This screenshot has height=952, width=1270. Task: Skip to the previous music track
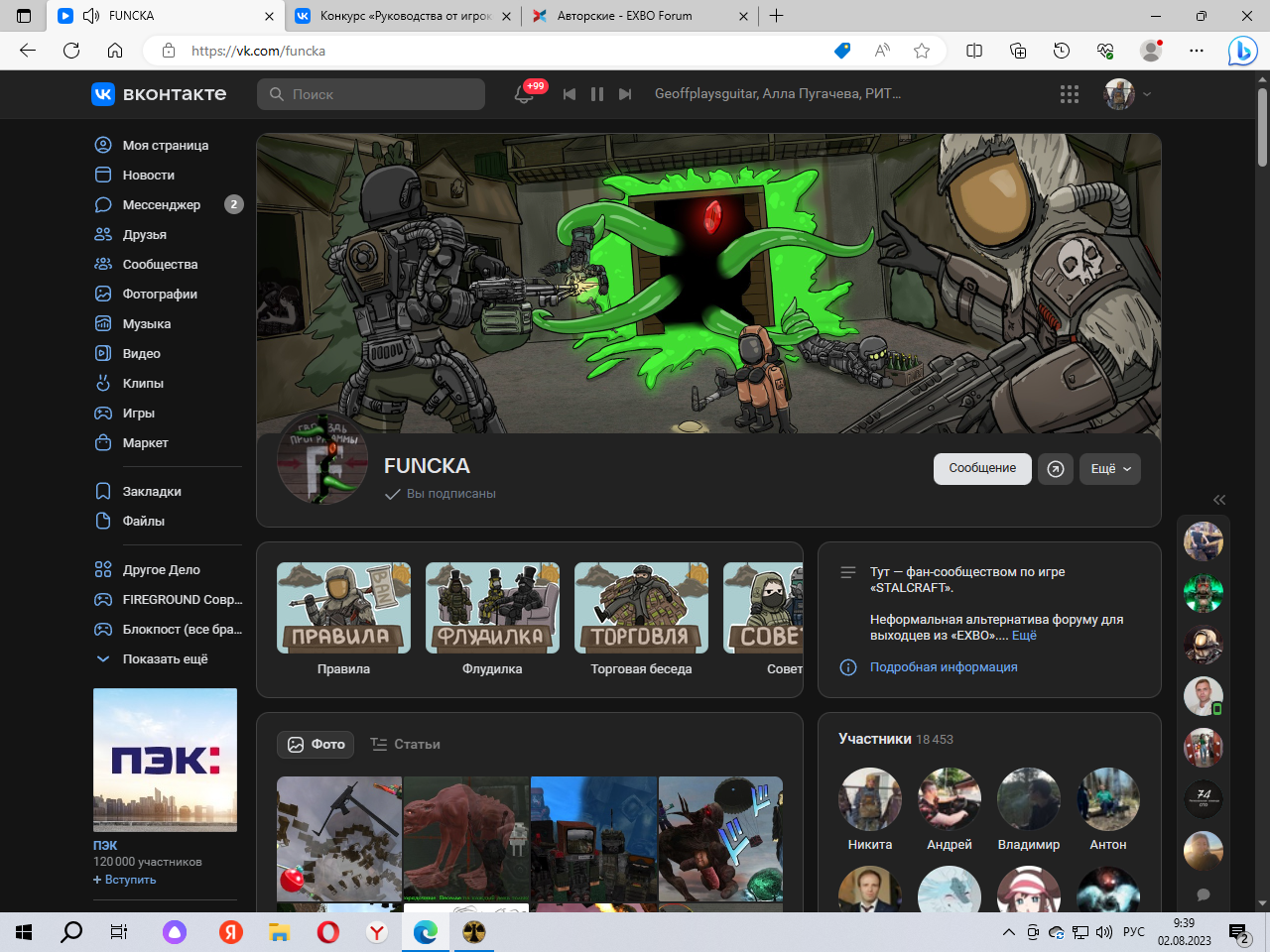570,94
